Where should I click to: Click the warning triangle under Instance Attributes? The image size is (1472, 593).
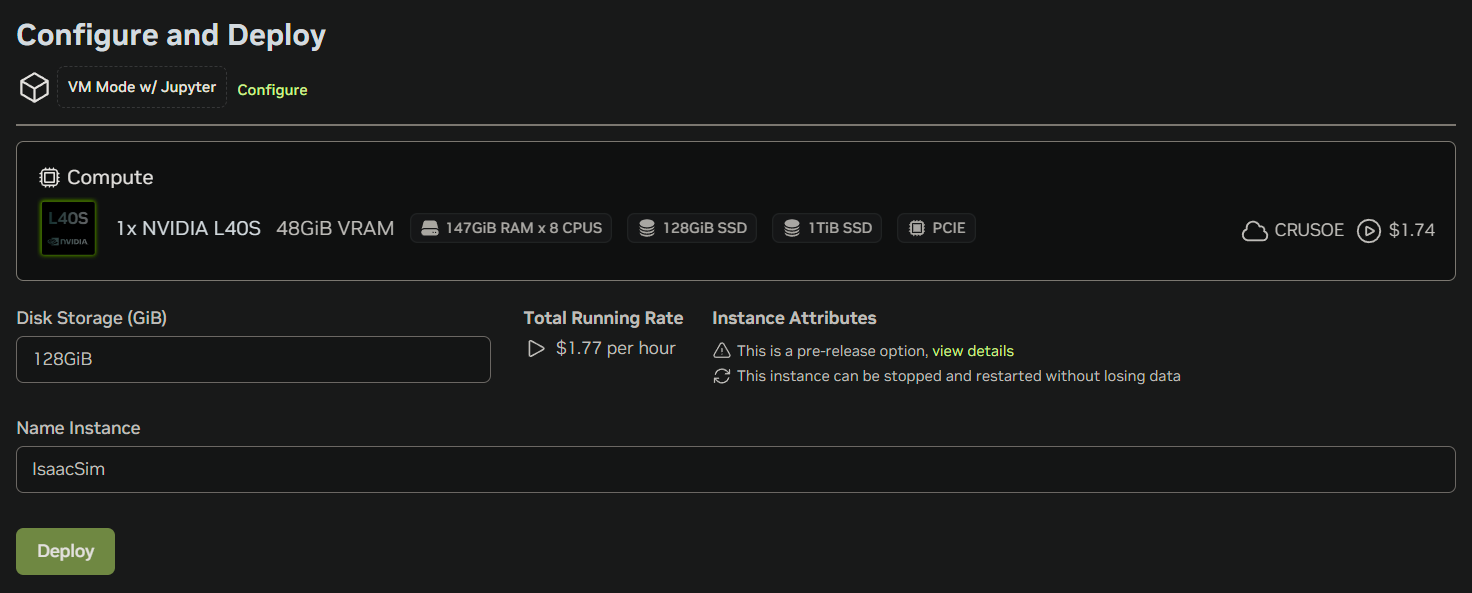(x=722, y=351)
